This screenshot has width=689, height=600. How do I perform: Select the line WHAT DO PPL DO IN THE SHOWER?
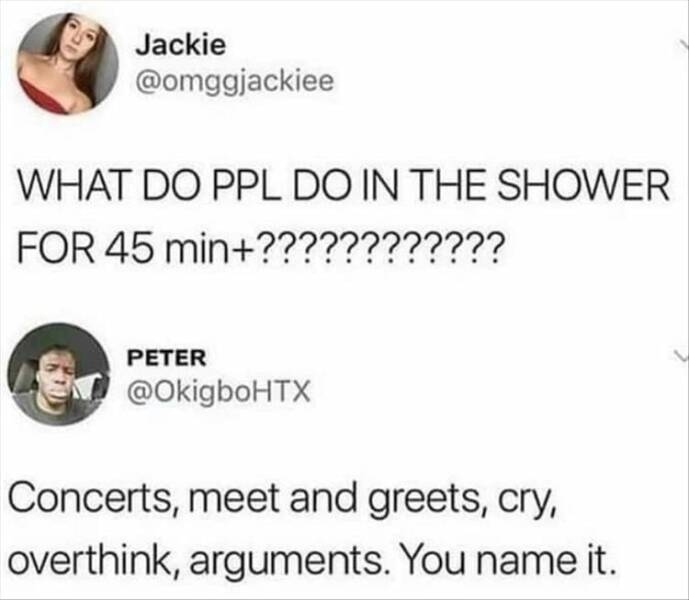[344, 186]
